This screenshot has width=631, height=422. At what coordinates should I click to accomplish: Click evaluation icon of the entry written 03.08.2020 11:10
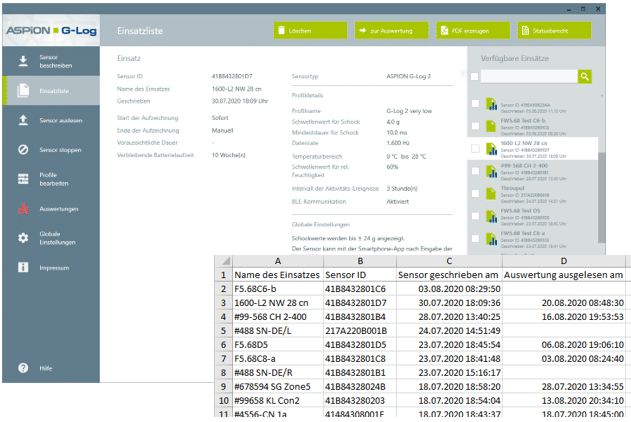[x=491, y=104]
